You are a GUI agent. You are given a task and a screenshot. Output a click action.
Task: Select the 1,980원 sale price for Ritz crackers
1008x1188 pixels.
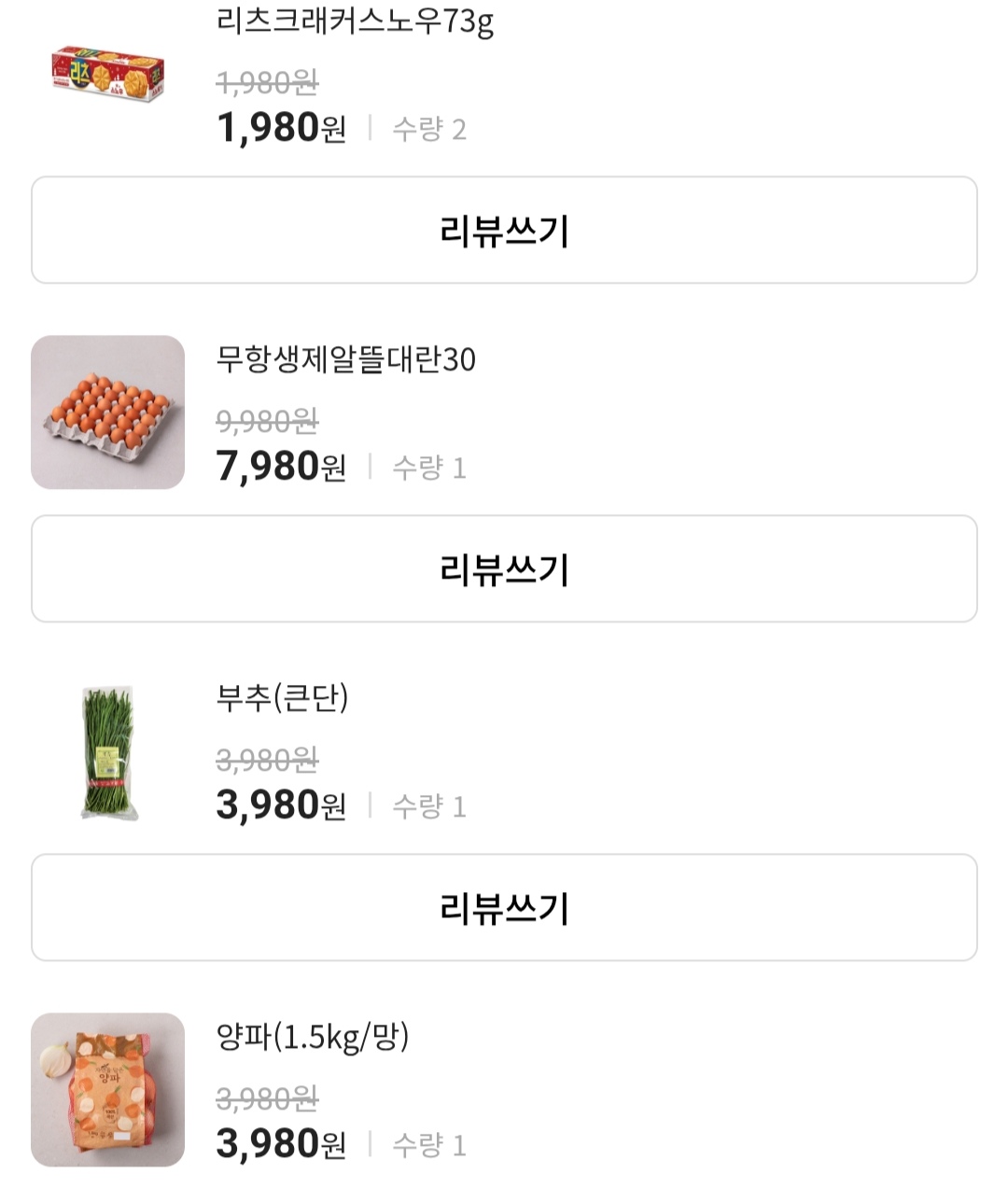point(281,128)
